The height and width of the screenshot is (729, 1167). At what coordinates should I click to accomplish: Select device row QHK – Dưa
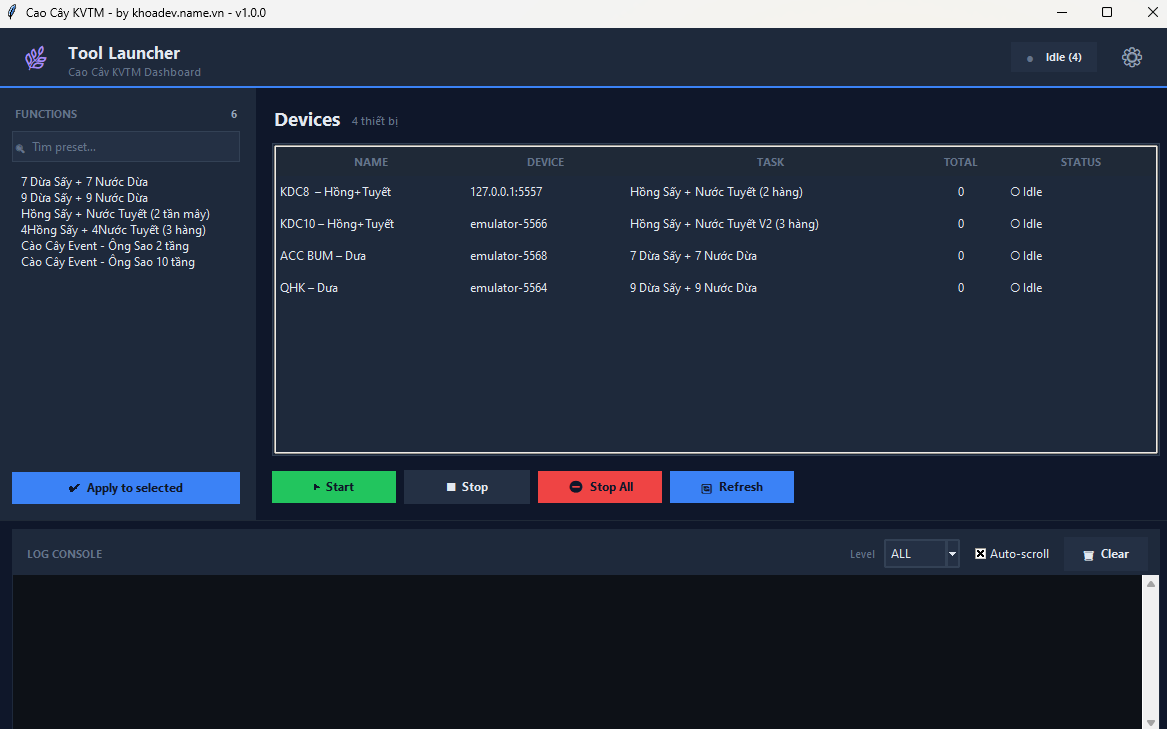point(716,288)
